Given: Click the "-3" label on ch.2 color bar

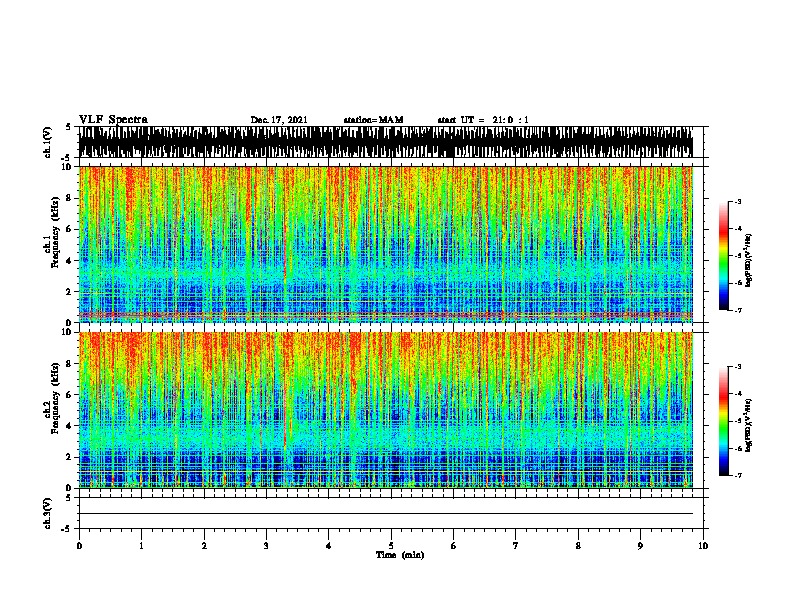Looking at the screenshot, I should pyautogui.click(x=738, y=367).
